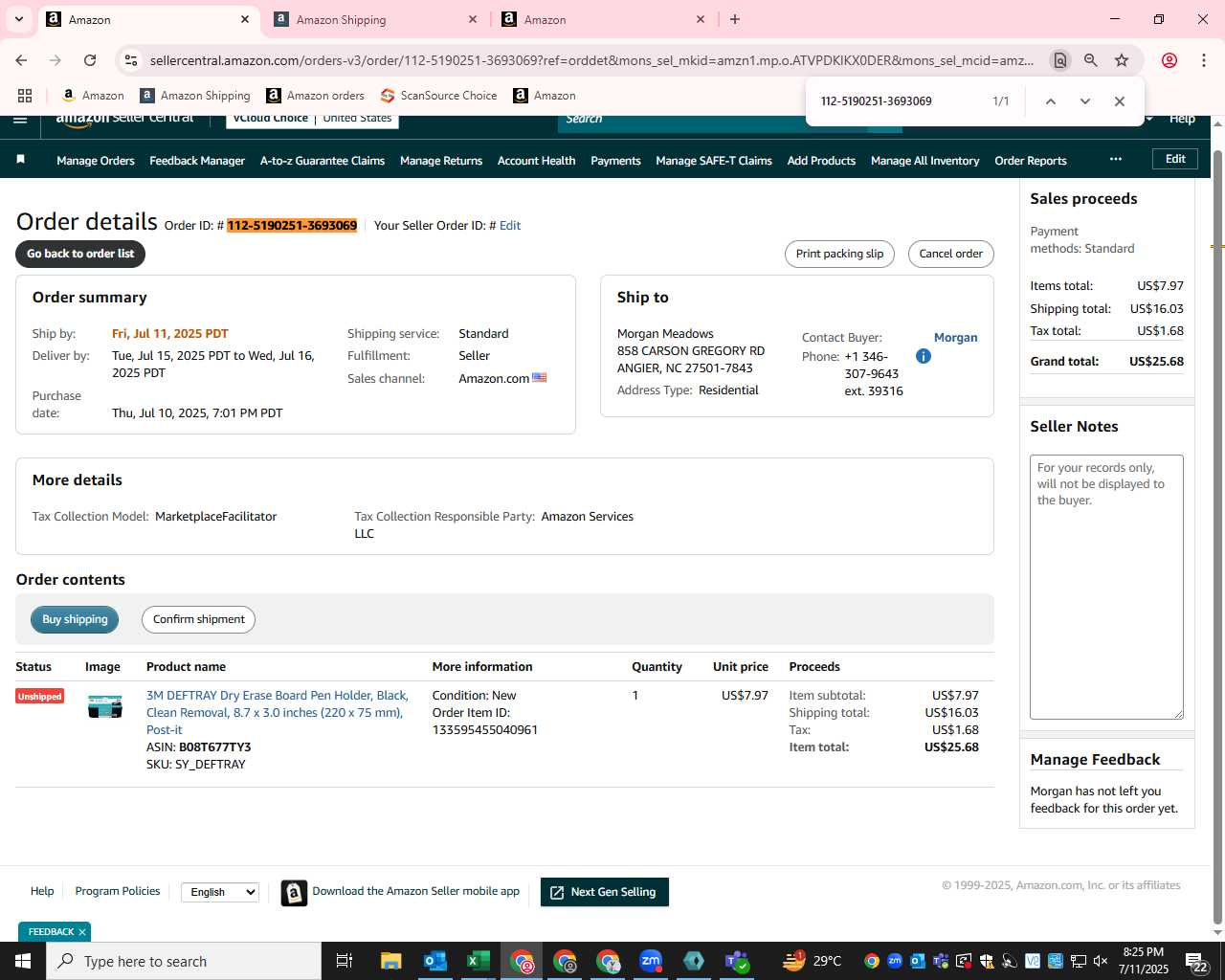Viewport: 1225px width, 980px height.
Task: Close the find bar
Action: pyautogui.click(x=1119, y=101)
